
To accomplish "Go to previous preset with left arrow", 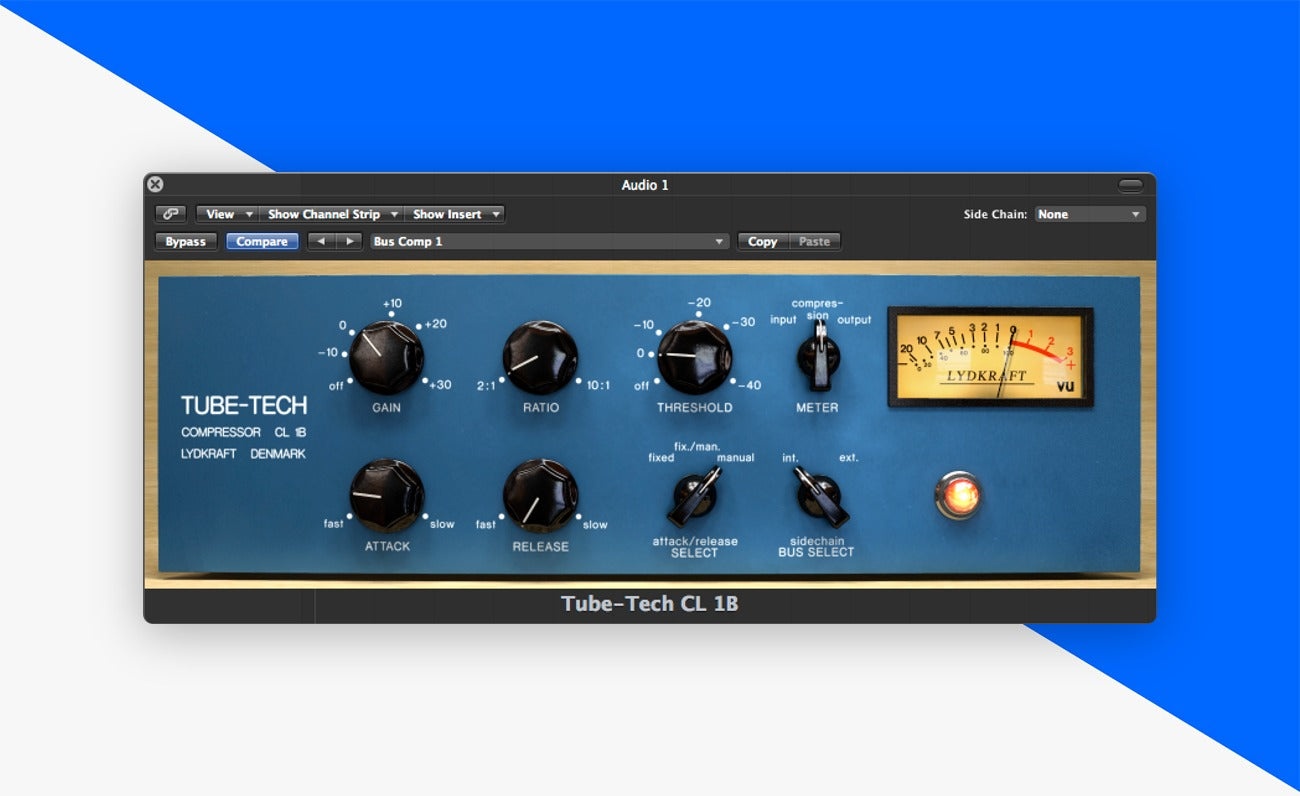I will pyautogui.click(x=321, y=241).
